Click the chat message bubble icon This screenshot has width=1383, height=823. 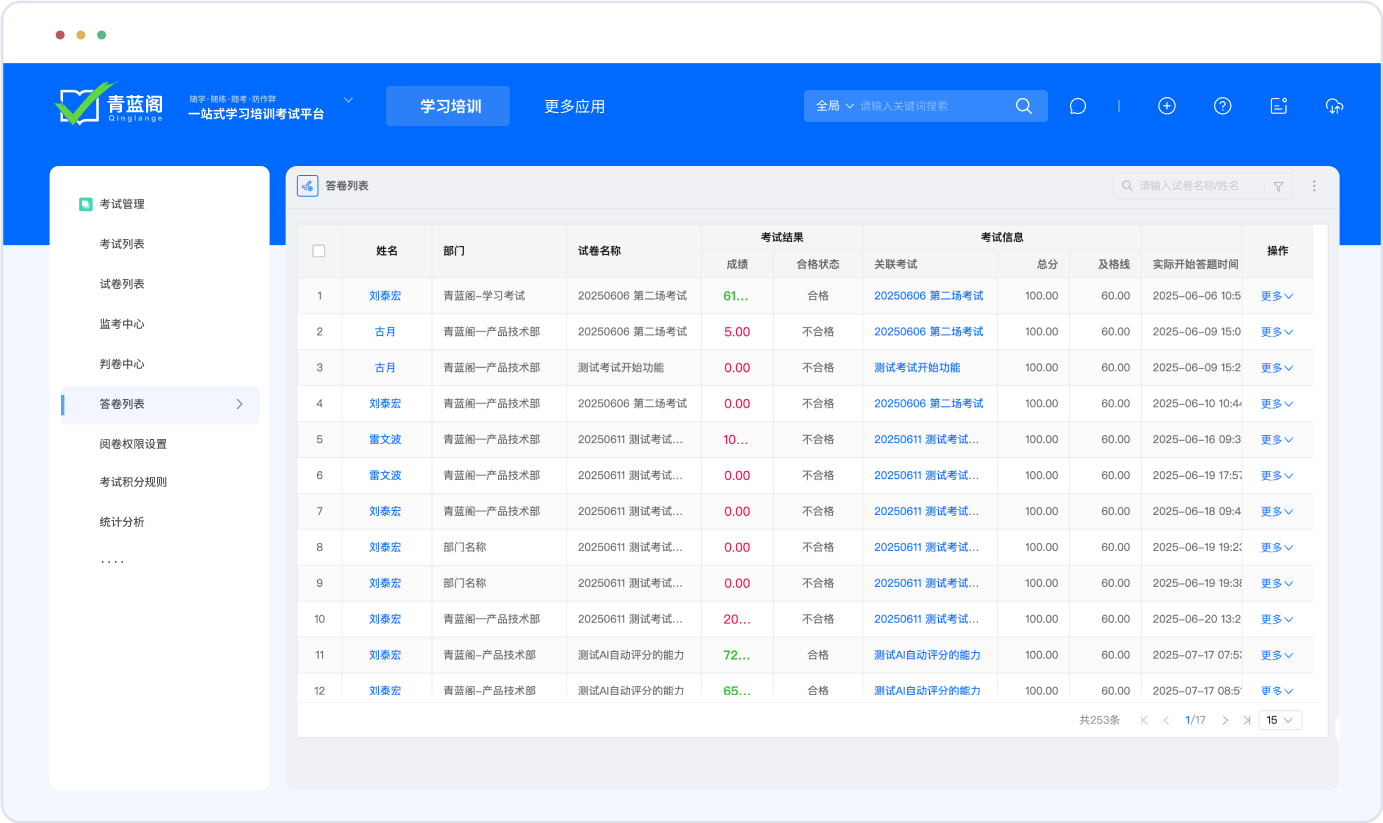point(1077,106)
